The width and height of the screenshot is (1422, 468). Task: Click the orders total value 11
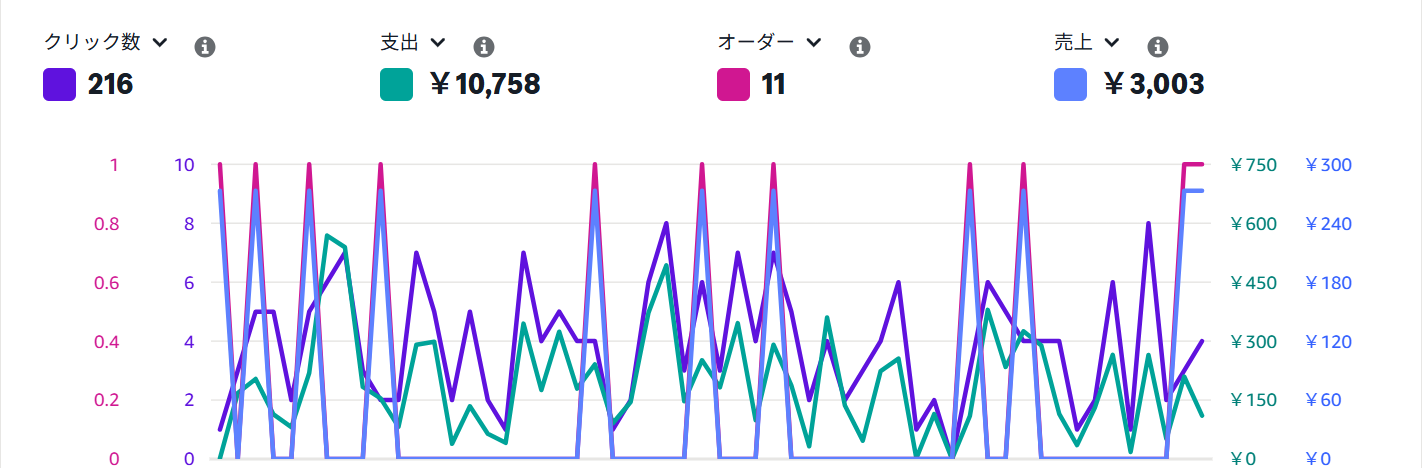point(773,85)
